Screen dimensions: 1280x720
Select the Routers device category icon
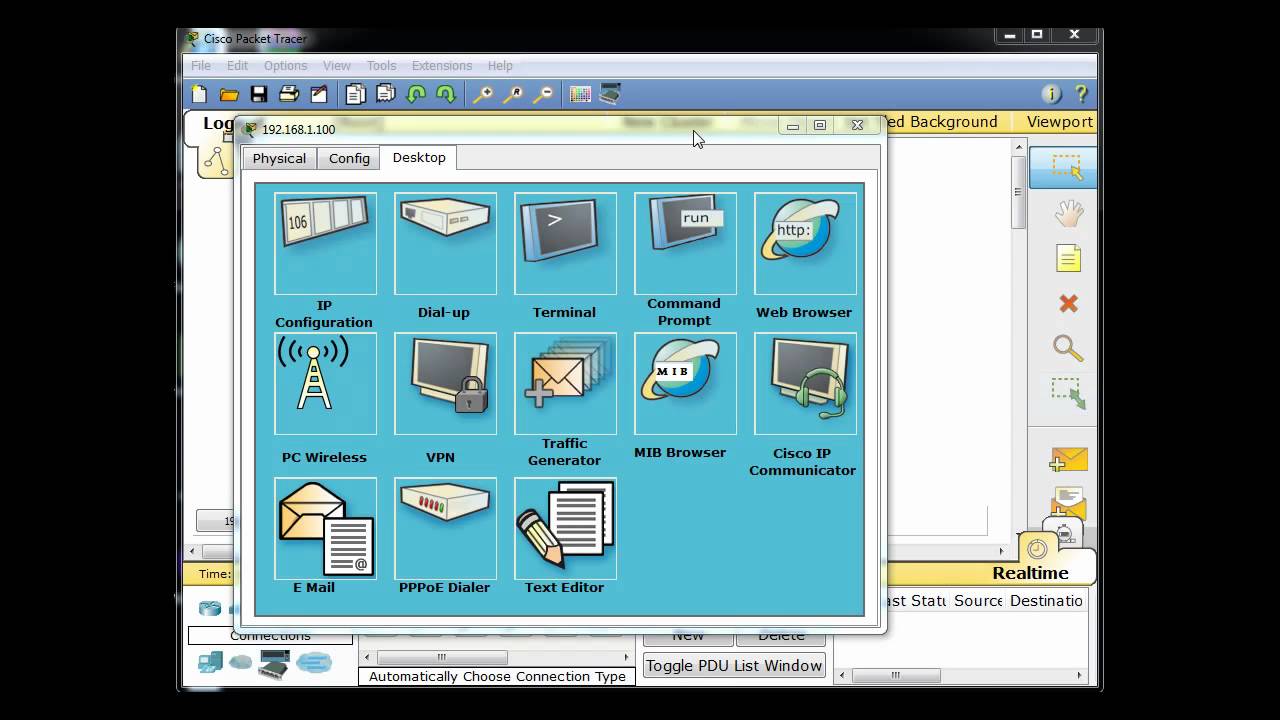[x=209, y=608]
